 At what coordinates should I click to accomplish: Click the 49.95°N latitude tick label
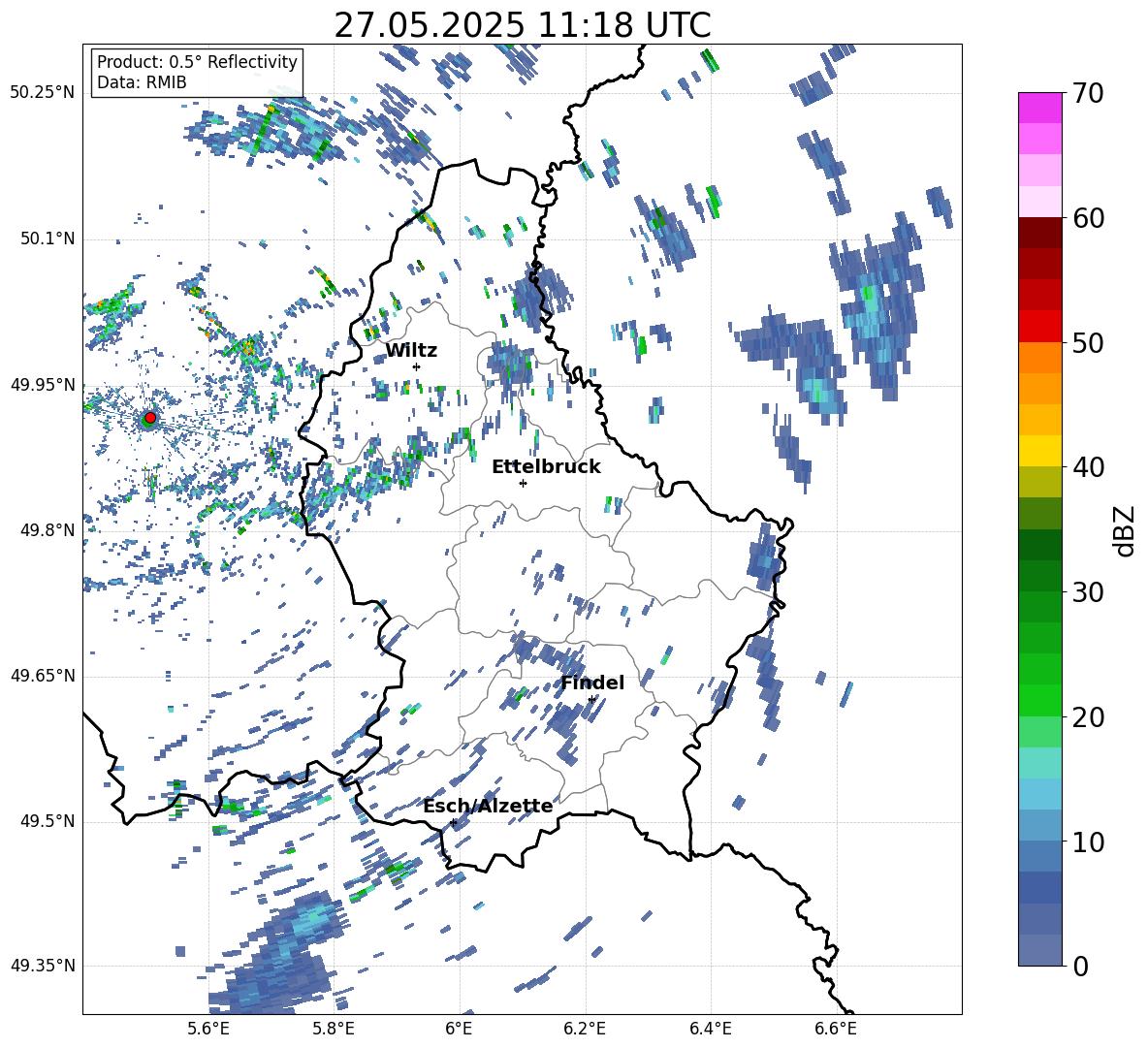click(43, 385)
